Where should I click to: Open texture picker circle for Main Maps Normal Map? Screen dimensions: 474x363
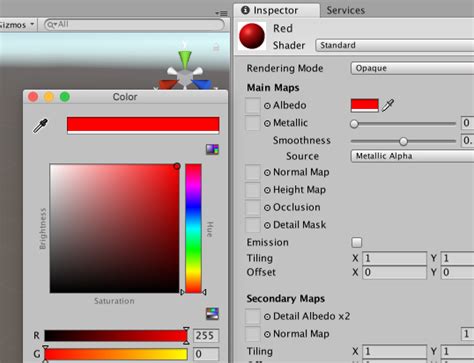[267, 173]
